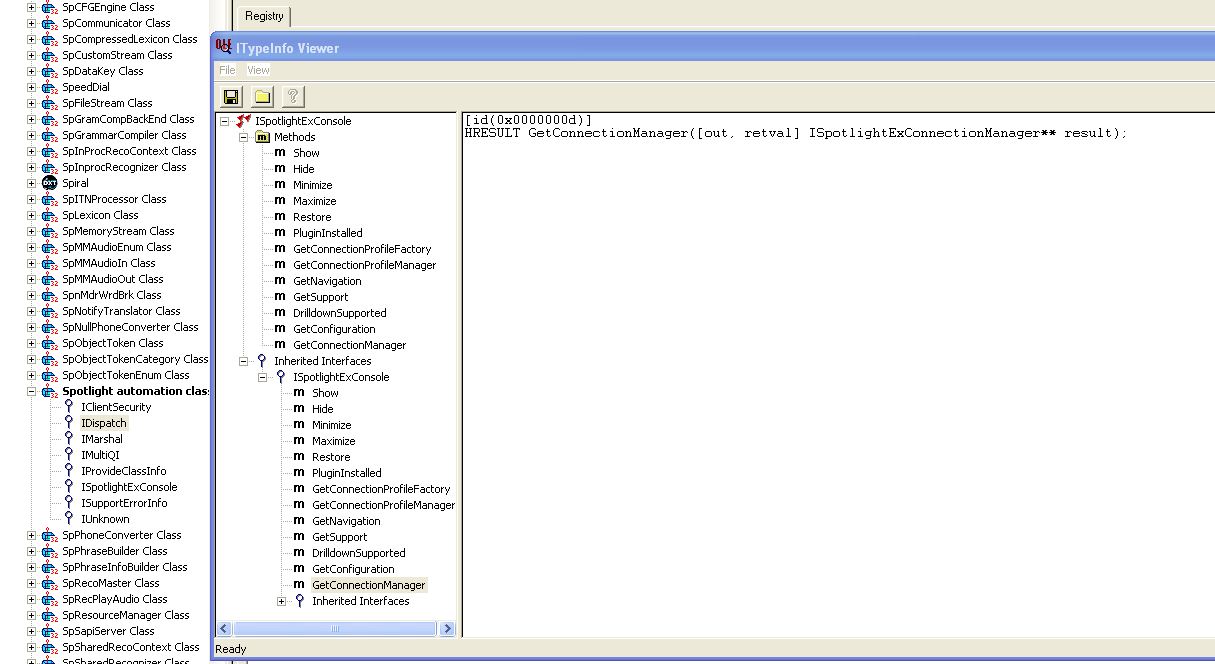Open the File menu

[227, 70]
